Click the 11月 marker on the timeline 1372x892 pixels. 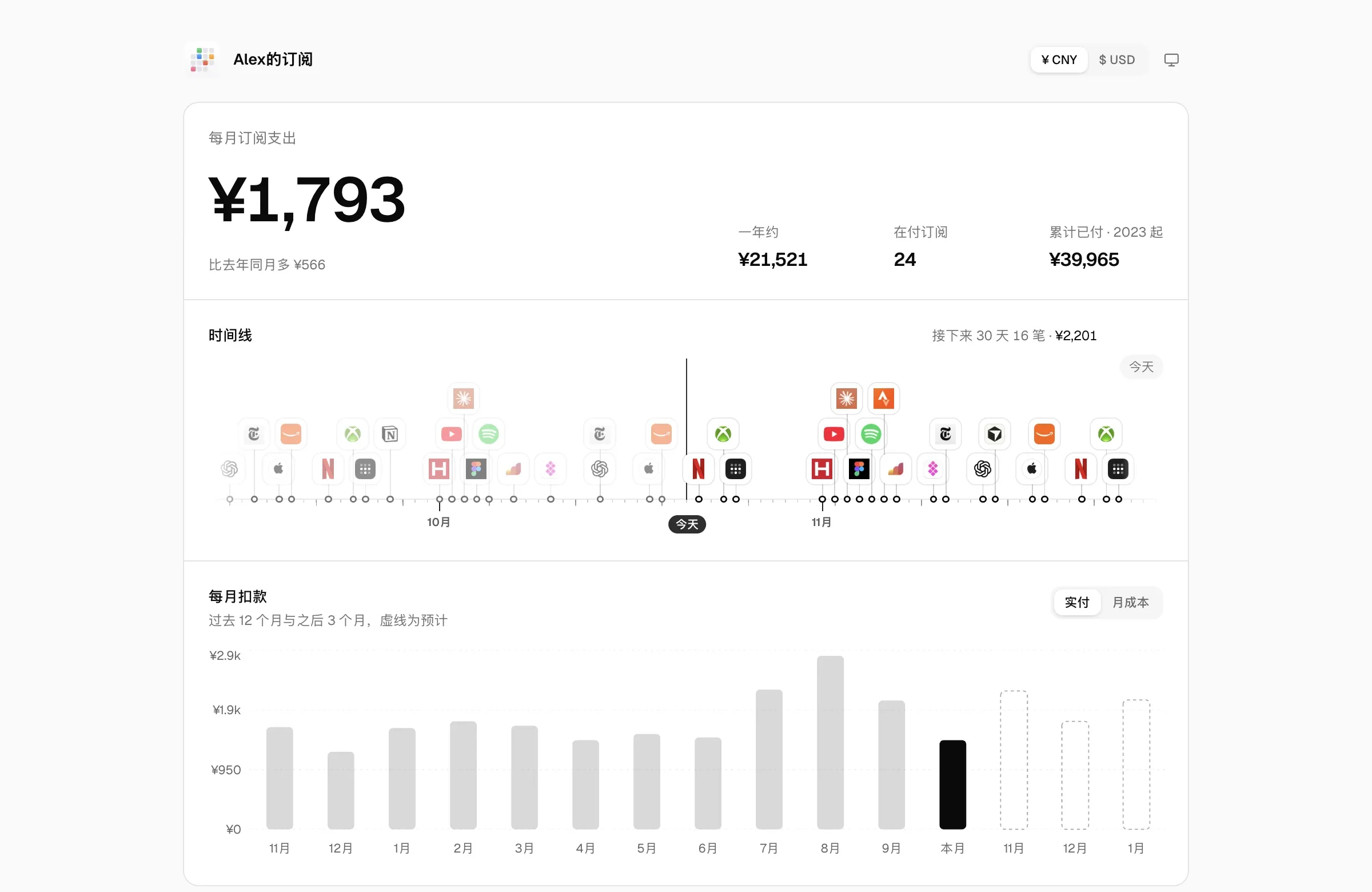tap(821, 522)
